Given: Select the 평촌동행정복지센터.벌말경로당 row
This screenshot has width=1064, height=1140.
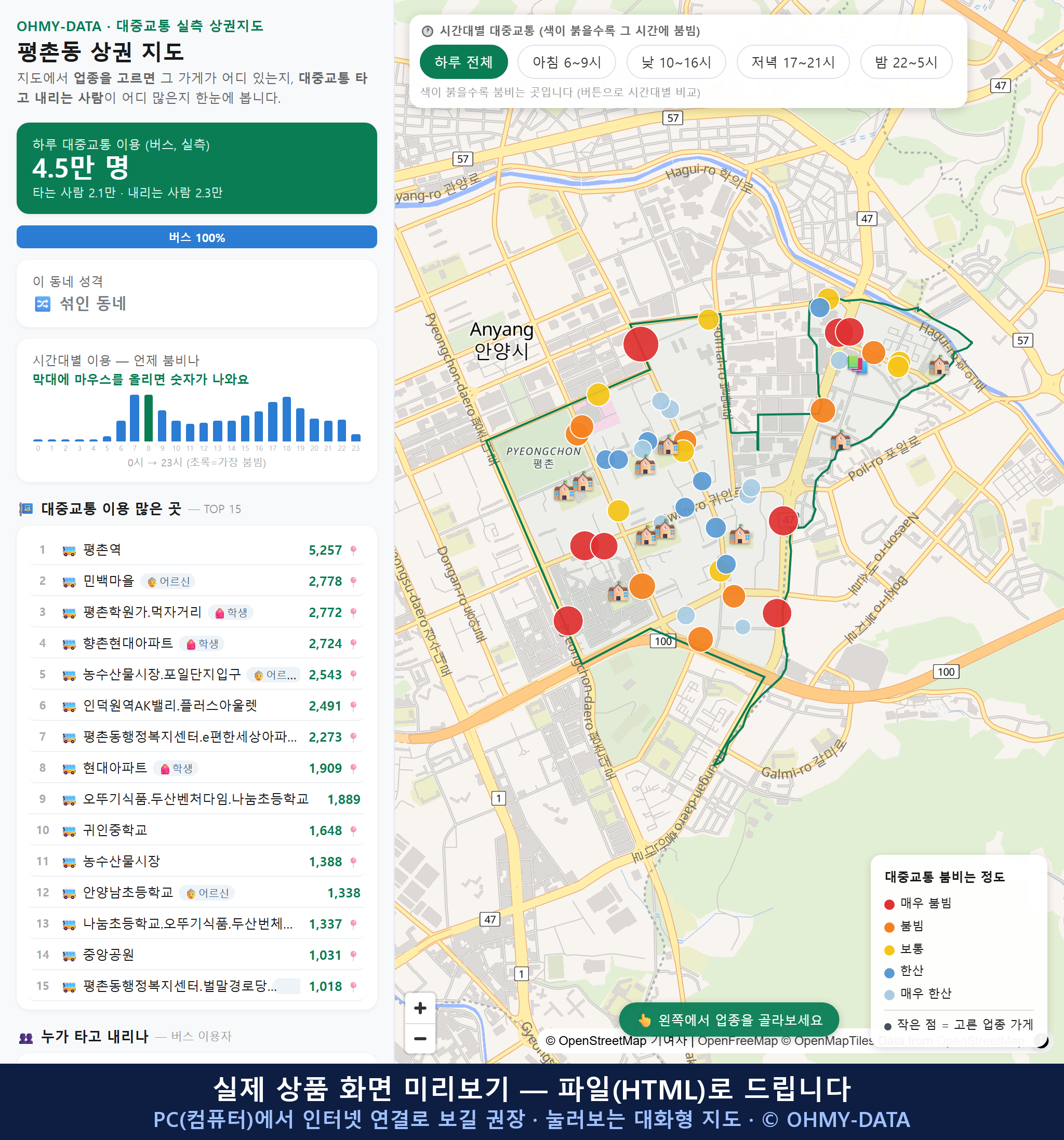Looking at the screenshot, I should click(x=197, y=986).
